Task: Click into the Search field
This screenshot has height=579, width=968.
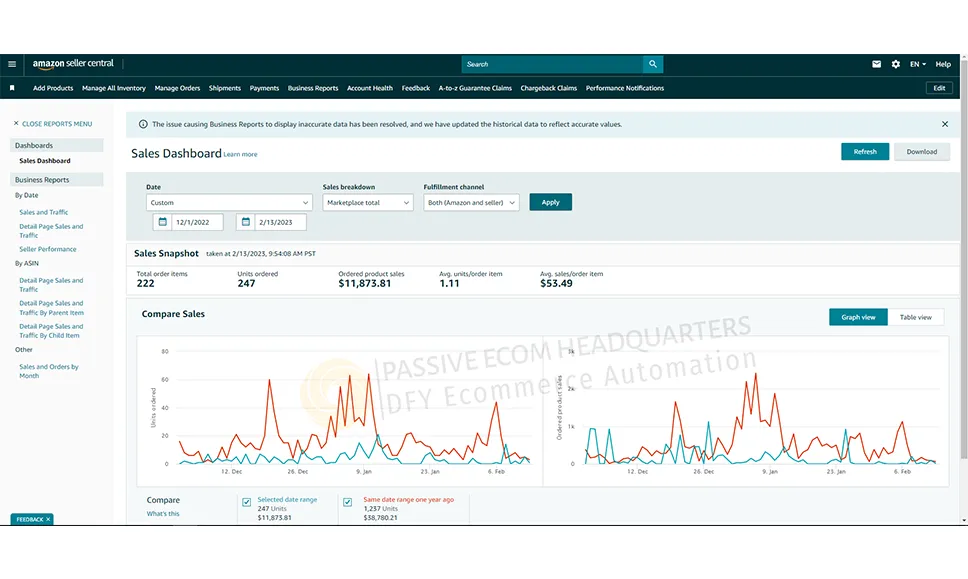Action: [x=552, y=64]
